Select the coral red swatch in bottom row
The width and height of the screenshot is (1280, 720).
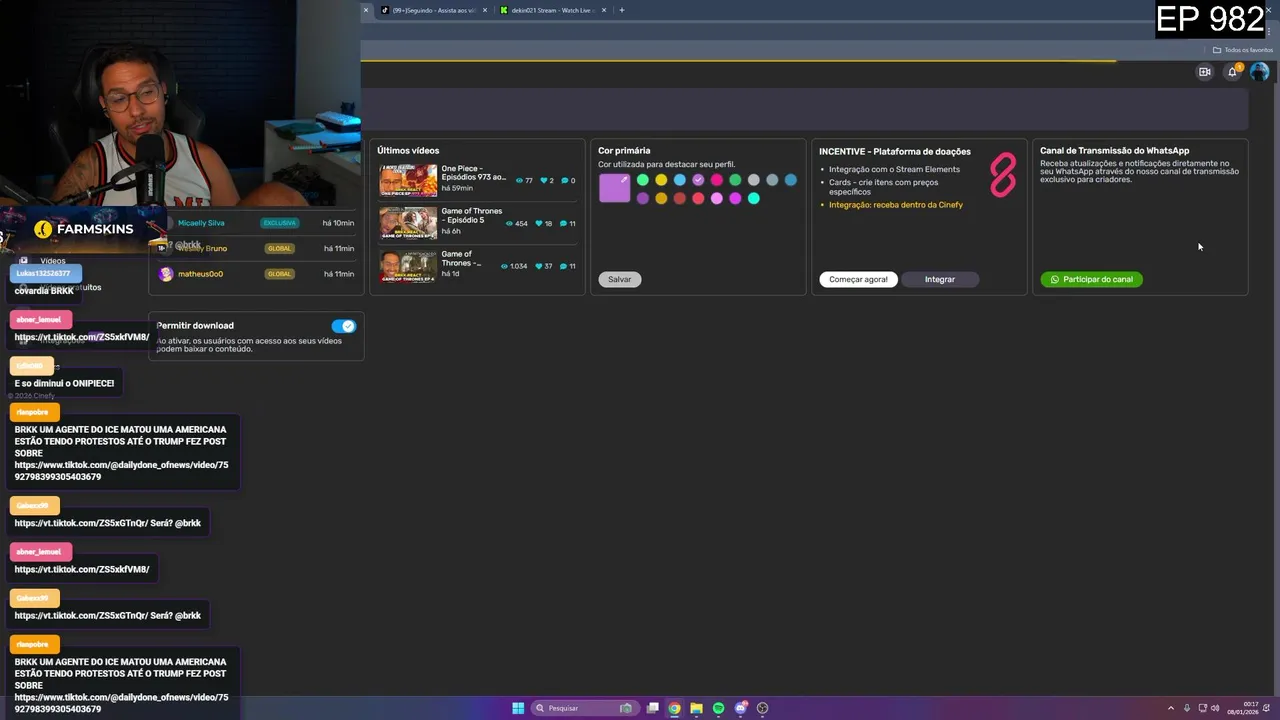tap(698, 198)
